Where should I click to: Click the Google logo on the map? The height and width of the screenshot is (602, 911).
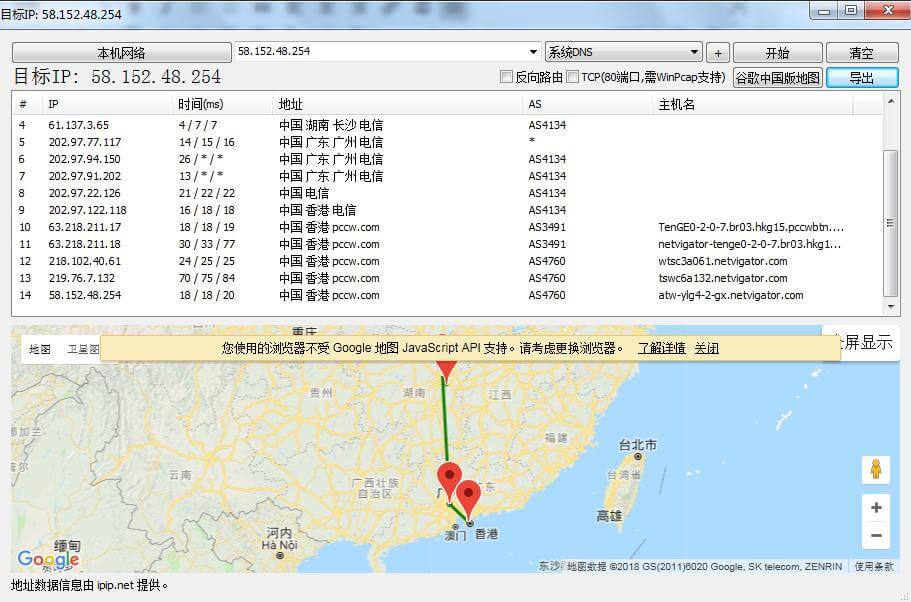click(x=48, y=560)
